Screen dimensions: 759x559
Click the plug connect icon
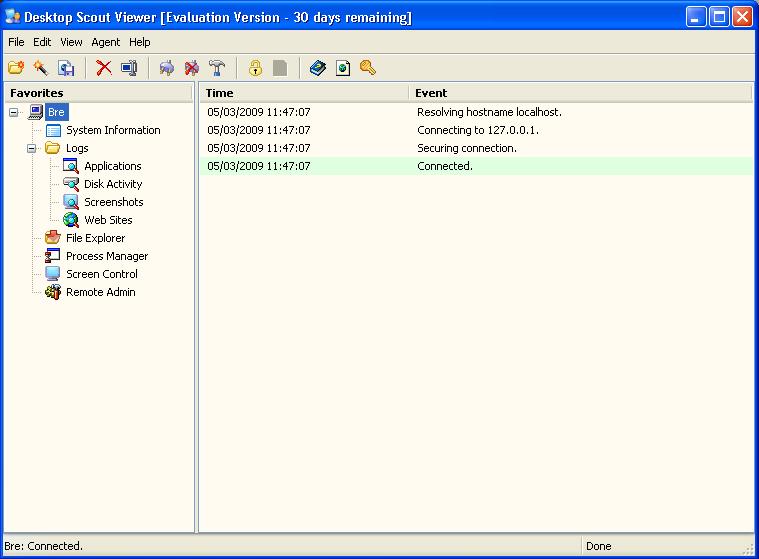click(167, 68)
